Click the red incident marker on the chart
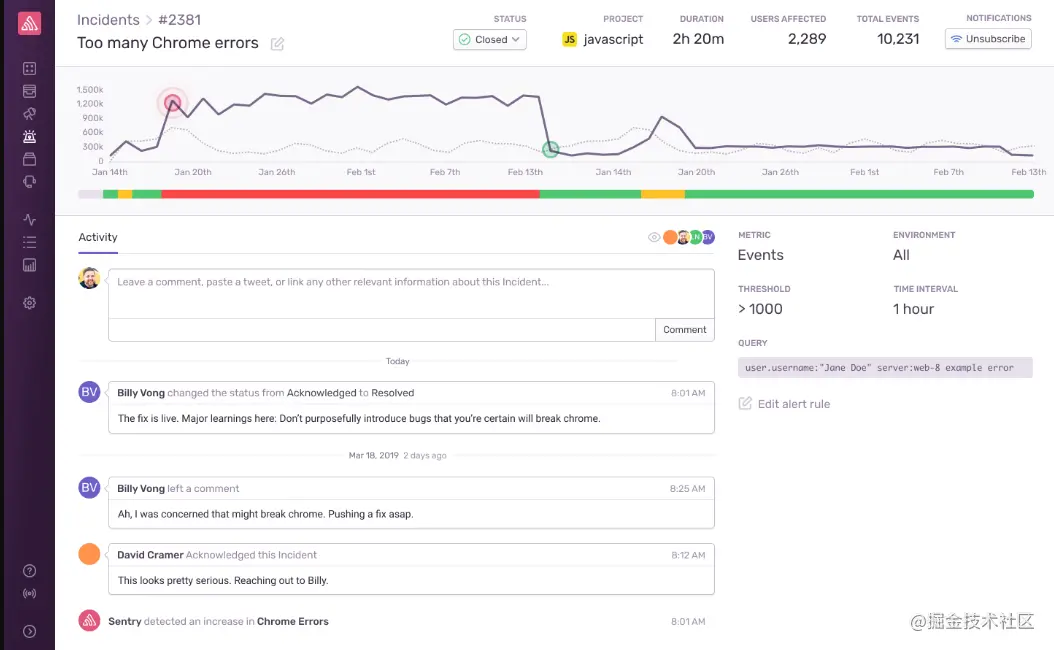The image size is (1054, 650). (x=172, y=102)
